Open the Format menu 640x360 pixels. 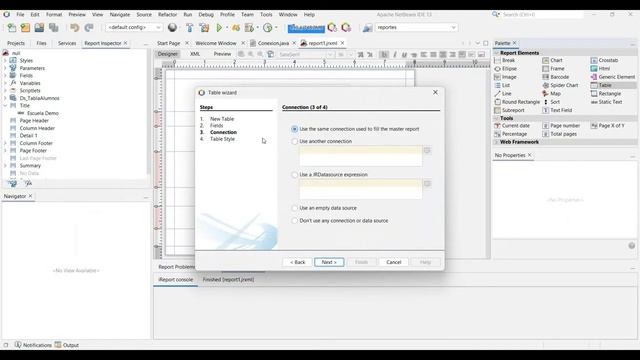[54, 14]
